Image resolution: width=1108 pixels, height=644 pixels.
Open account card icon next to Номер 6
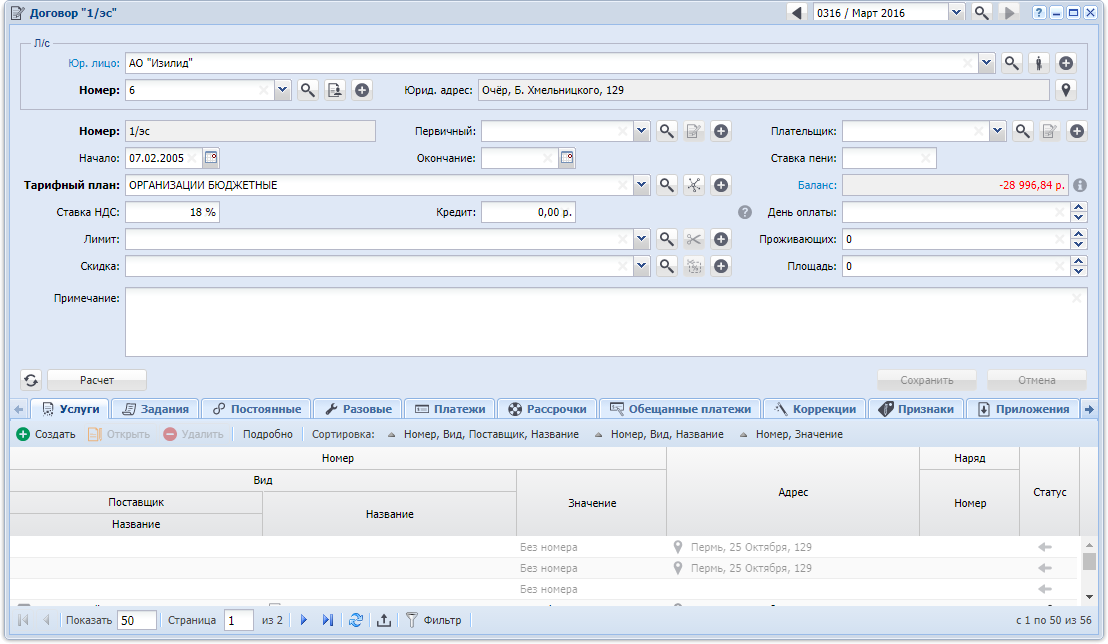(335, 90)
